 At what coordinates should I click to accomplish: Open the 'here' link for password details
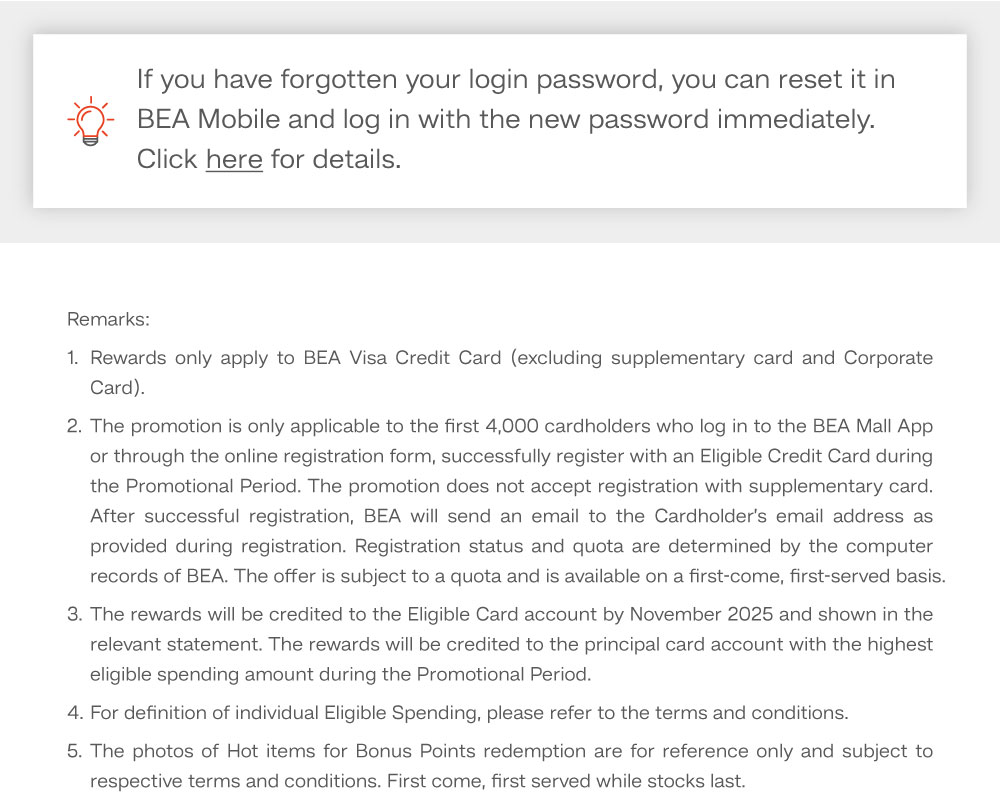pyautogui.click(x=234, y=159)
